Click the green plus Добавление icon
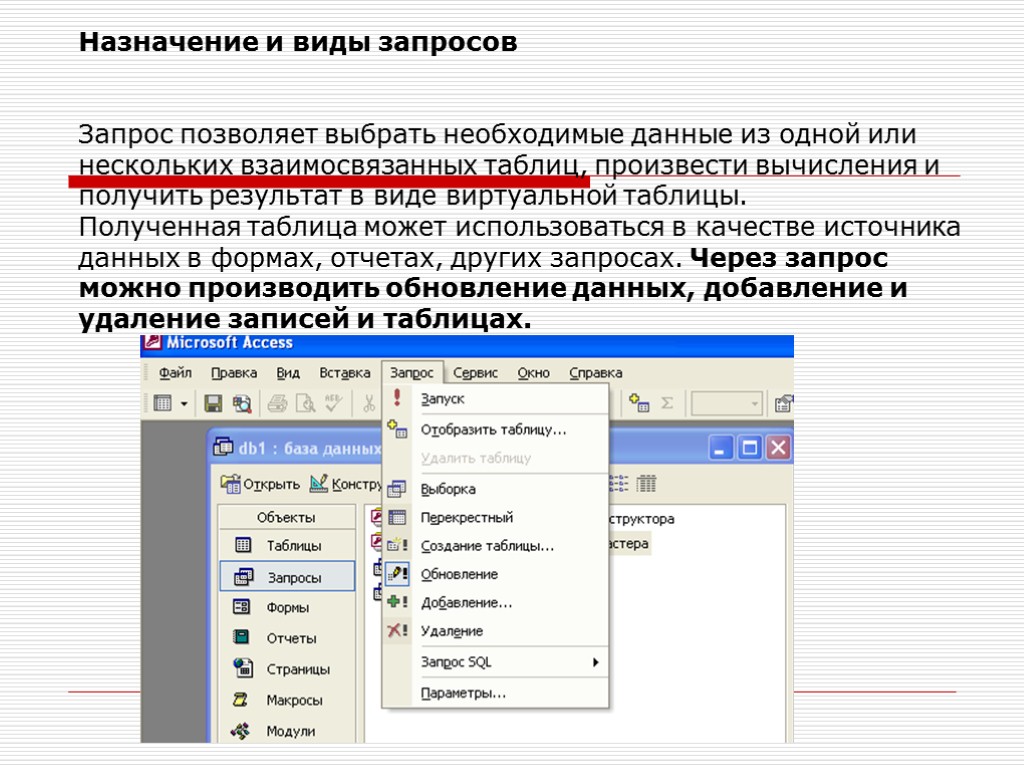 point(397,602)
